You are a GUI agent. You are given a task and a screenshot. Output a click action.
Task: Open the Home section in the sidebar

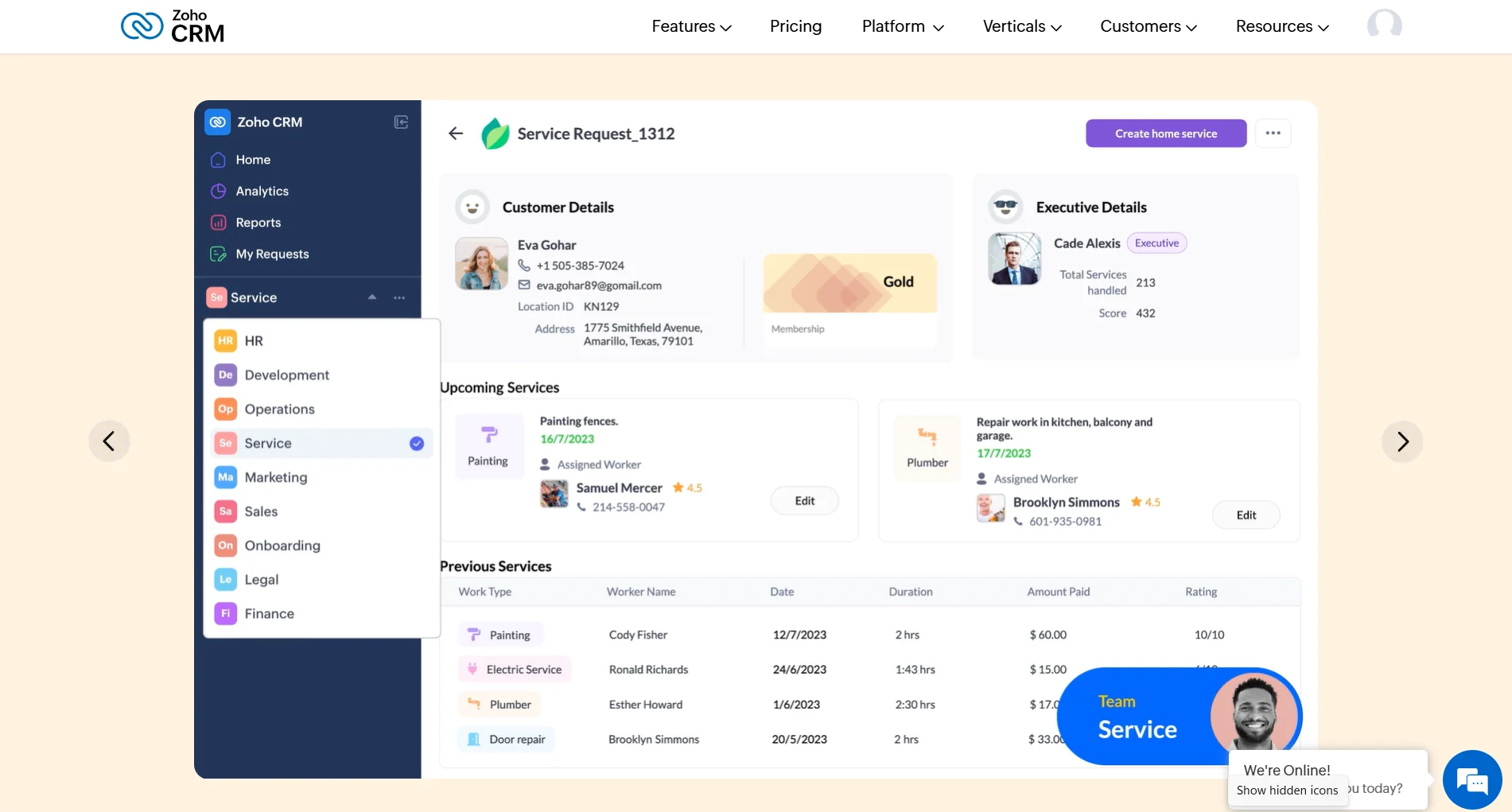click(251, 160)
